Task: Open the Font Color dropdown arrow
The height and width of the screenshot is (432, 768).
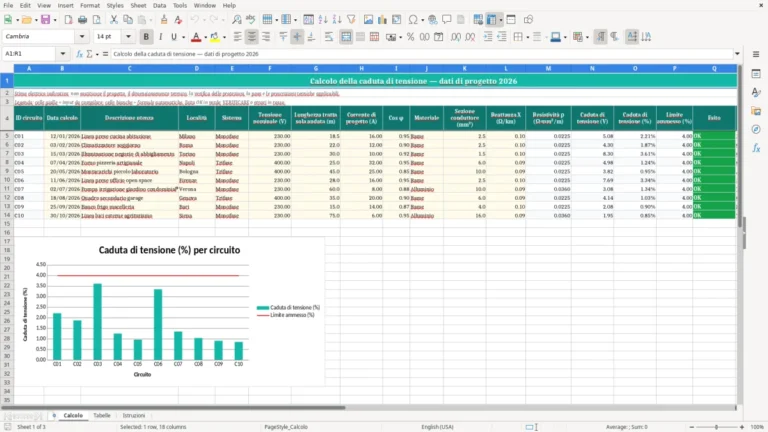Action: (x=205, y=37)
